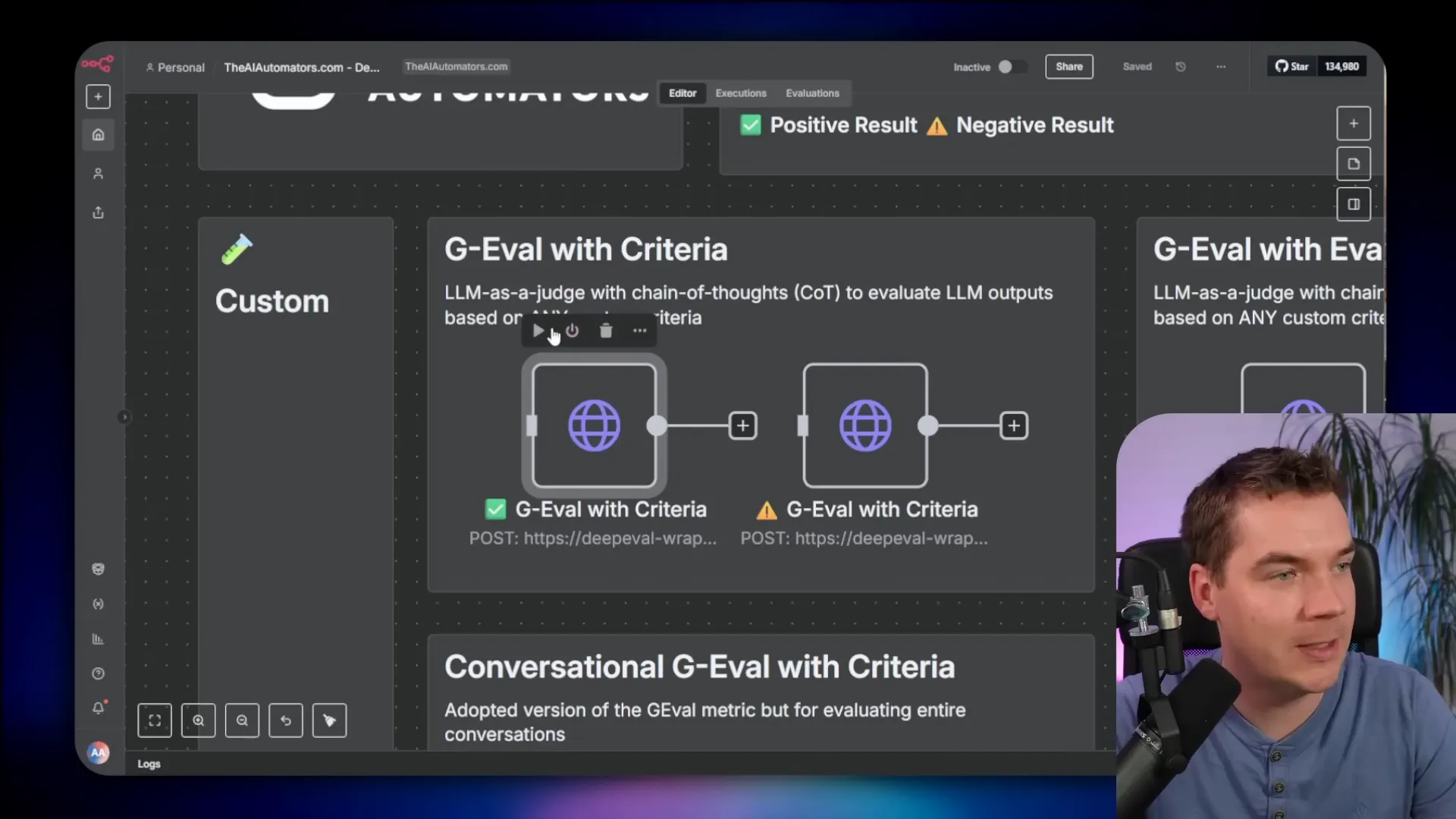The image size is (1456, 819).
Task: Open the AA user avatar
Action: click(x=99, y=752)
